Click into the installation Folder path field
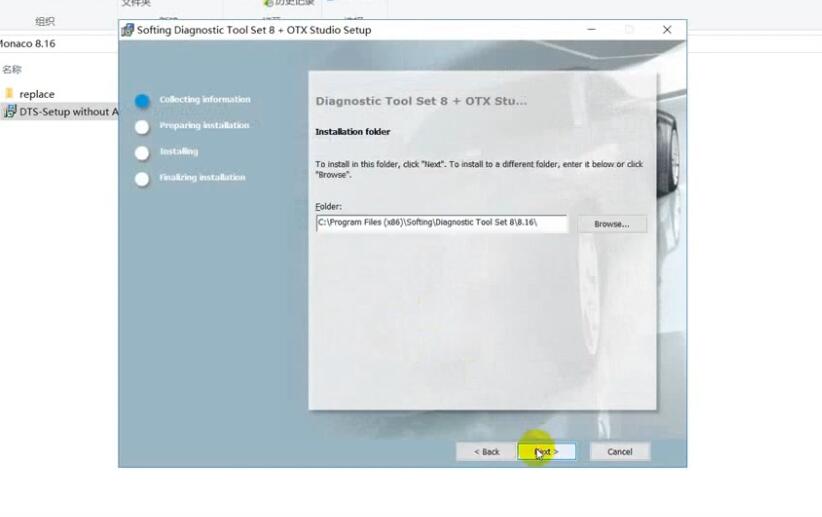This screenshot has height=517, width=822. (441, 223)
